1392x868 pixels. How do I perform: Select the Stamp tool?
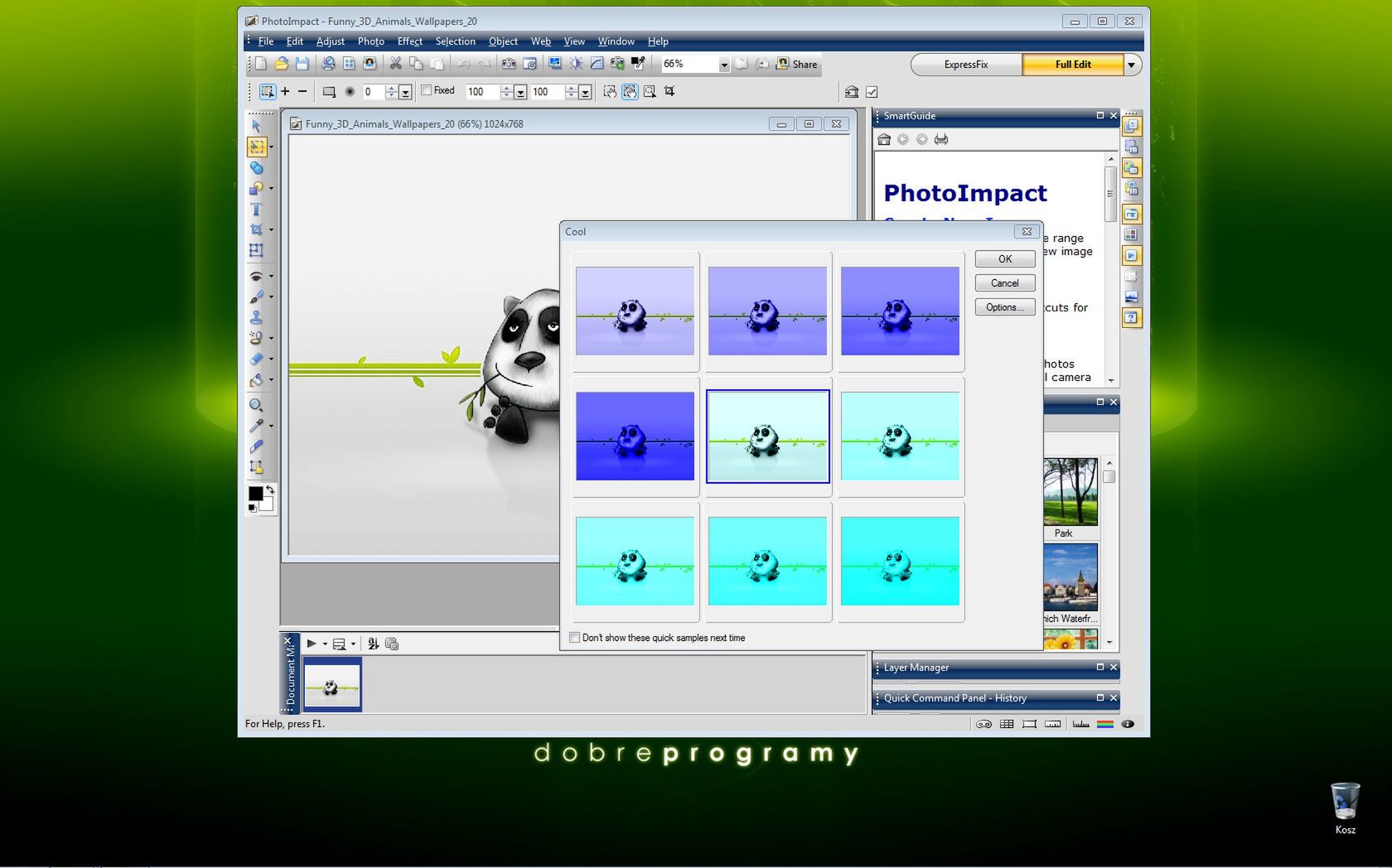click(x=256, y=317)
